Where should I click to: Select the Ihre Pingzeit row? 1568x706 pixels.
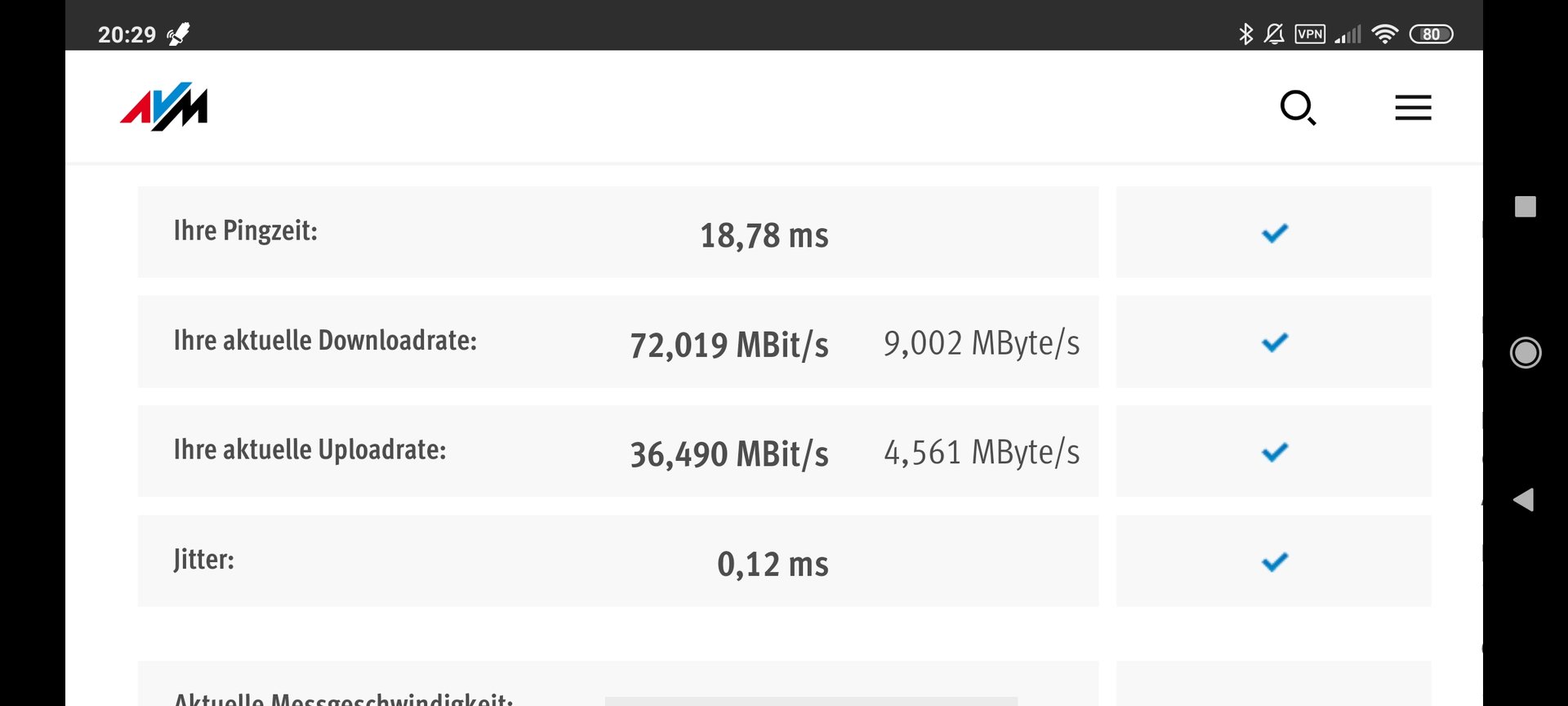[618, 232]
